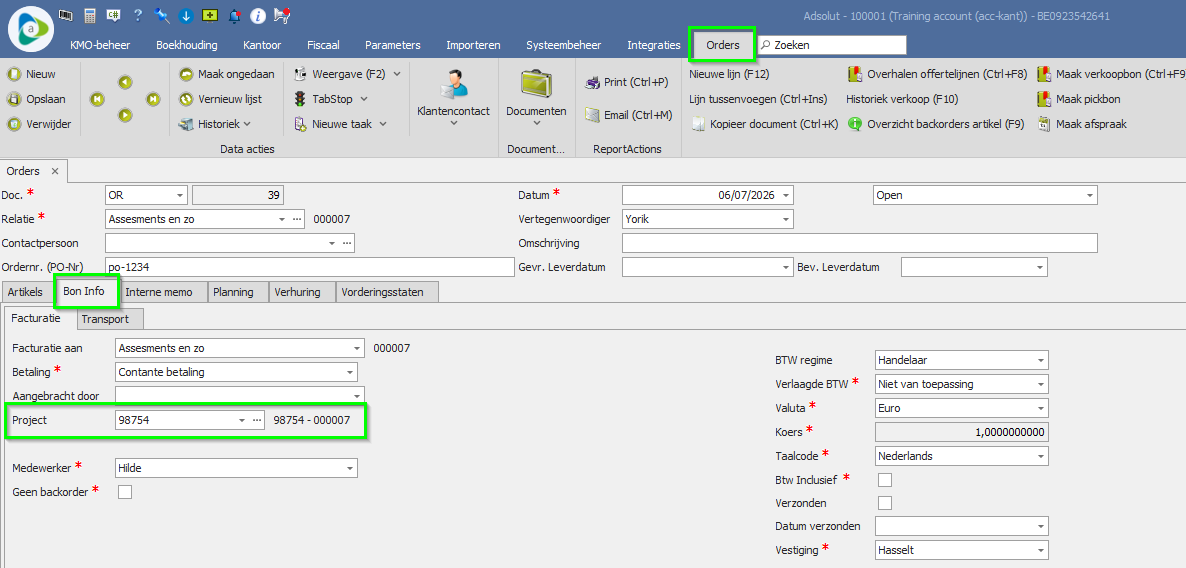Go to last record arrow
Image resolution: width=1186 pixels, height=568 pixels.
[x=154, y=98]
